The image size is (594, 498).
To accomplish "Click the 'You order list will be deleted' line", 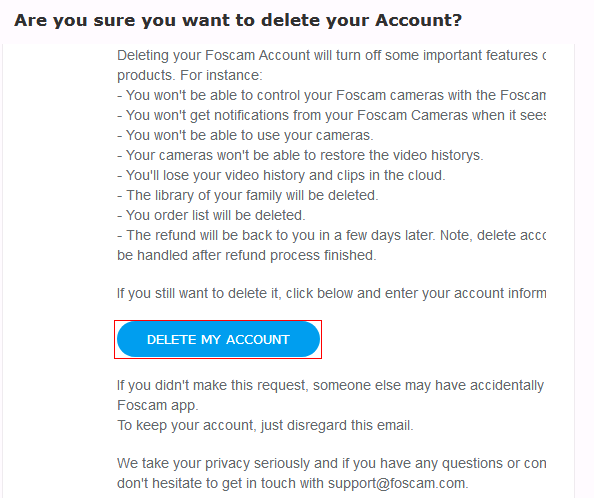I will [211, 215].
